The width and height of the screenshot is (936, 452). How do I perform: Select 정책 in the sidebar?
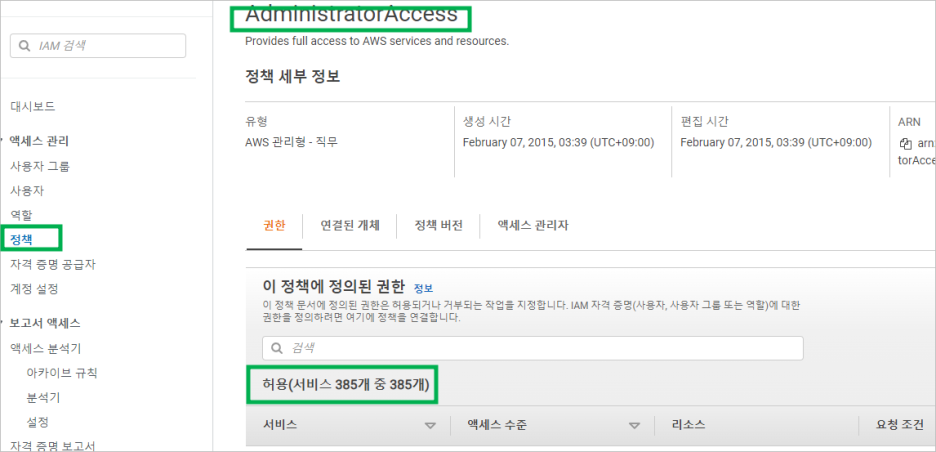(21, 239)
